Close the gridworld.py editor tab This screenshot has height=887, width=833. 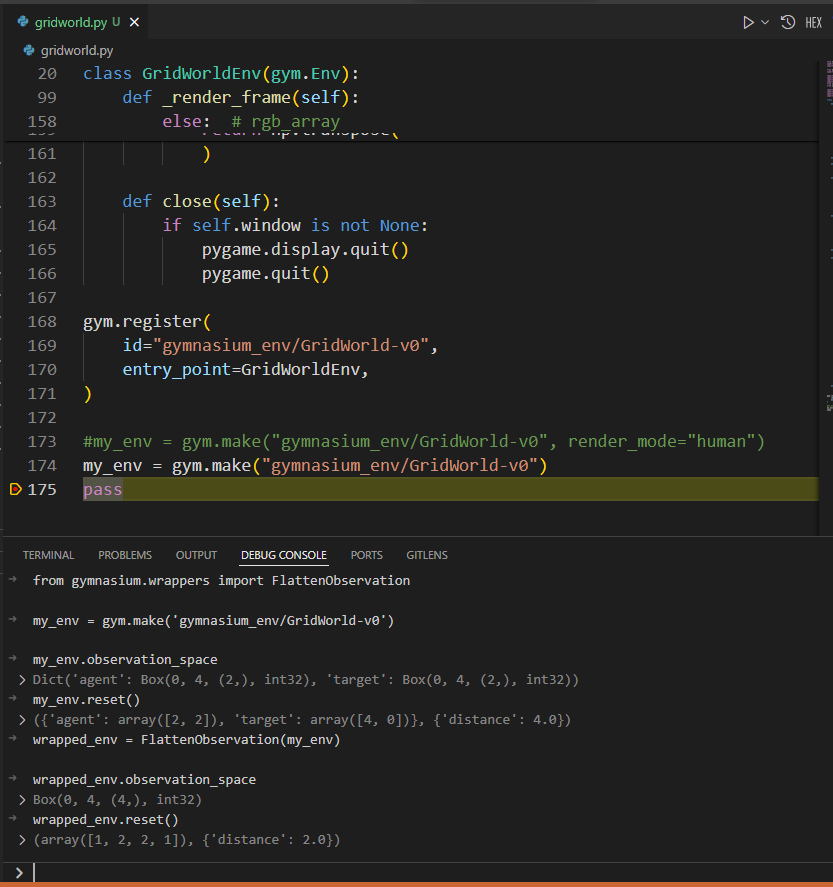134,22
